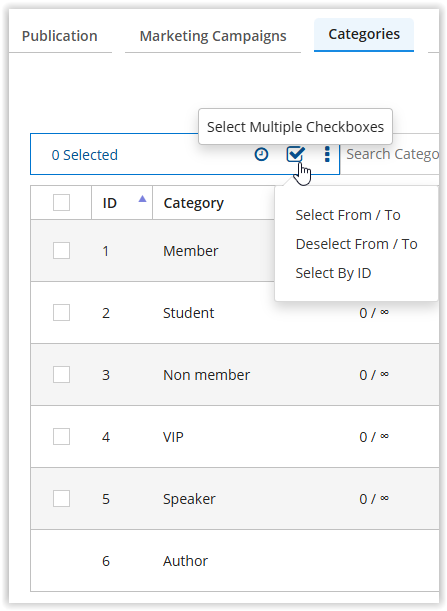The width and height of the screenshot is (447, 611).
Task: Click the Select Multiple Checkboxes icon
Action: [295, 154]
